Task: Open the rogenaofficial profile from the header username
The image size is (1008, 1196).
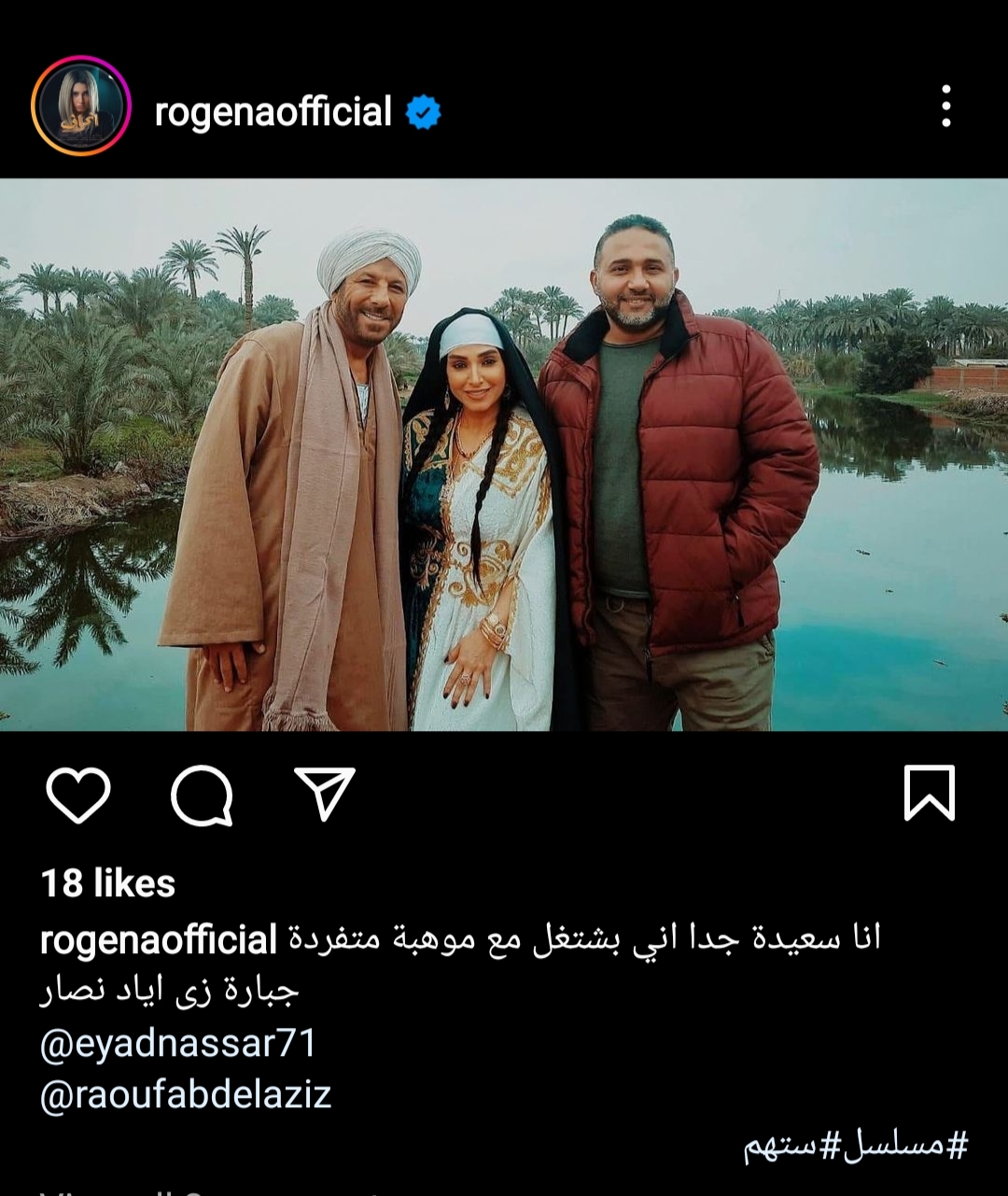Action: coord(273,113)
